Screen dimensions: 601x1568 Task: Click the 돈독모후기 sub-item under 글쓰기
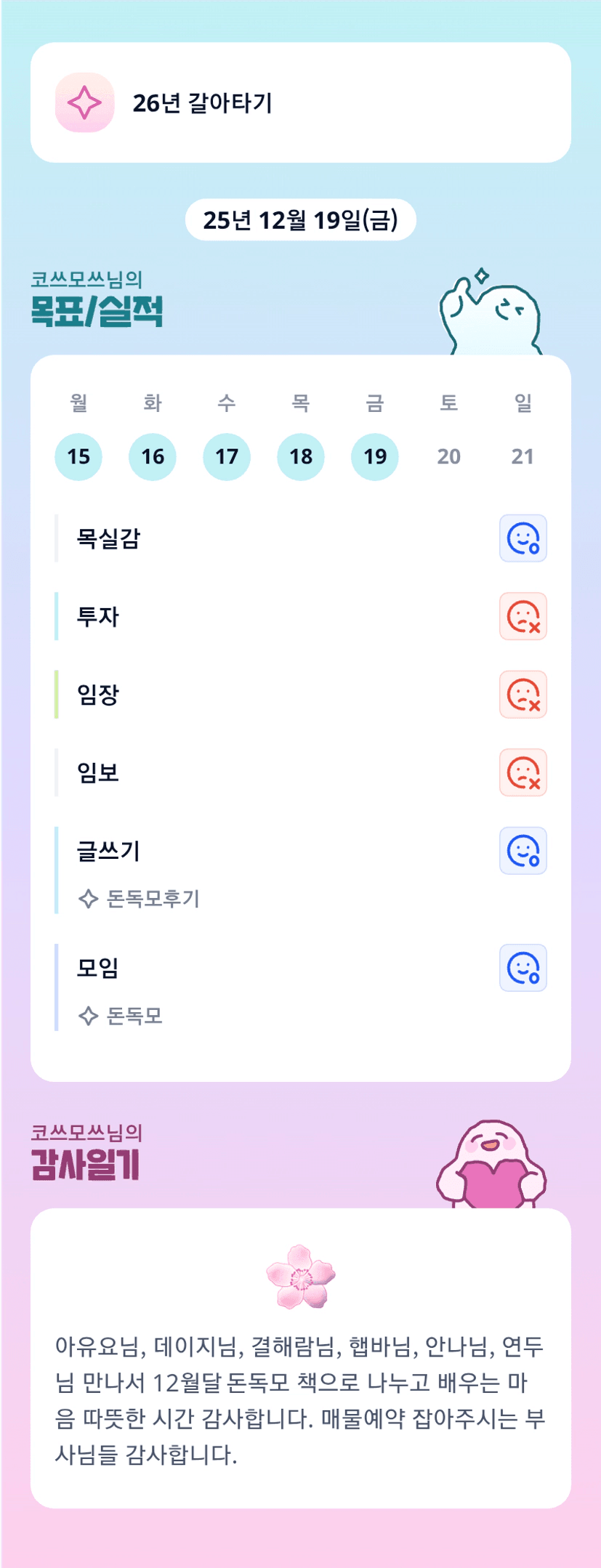pos(153,899)
